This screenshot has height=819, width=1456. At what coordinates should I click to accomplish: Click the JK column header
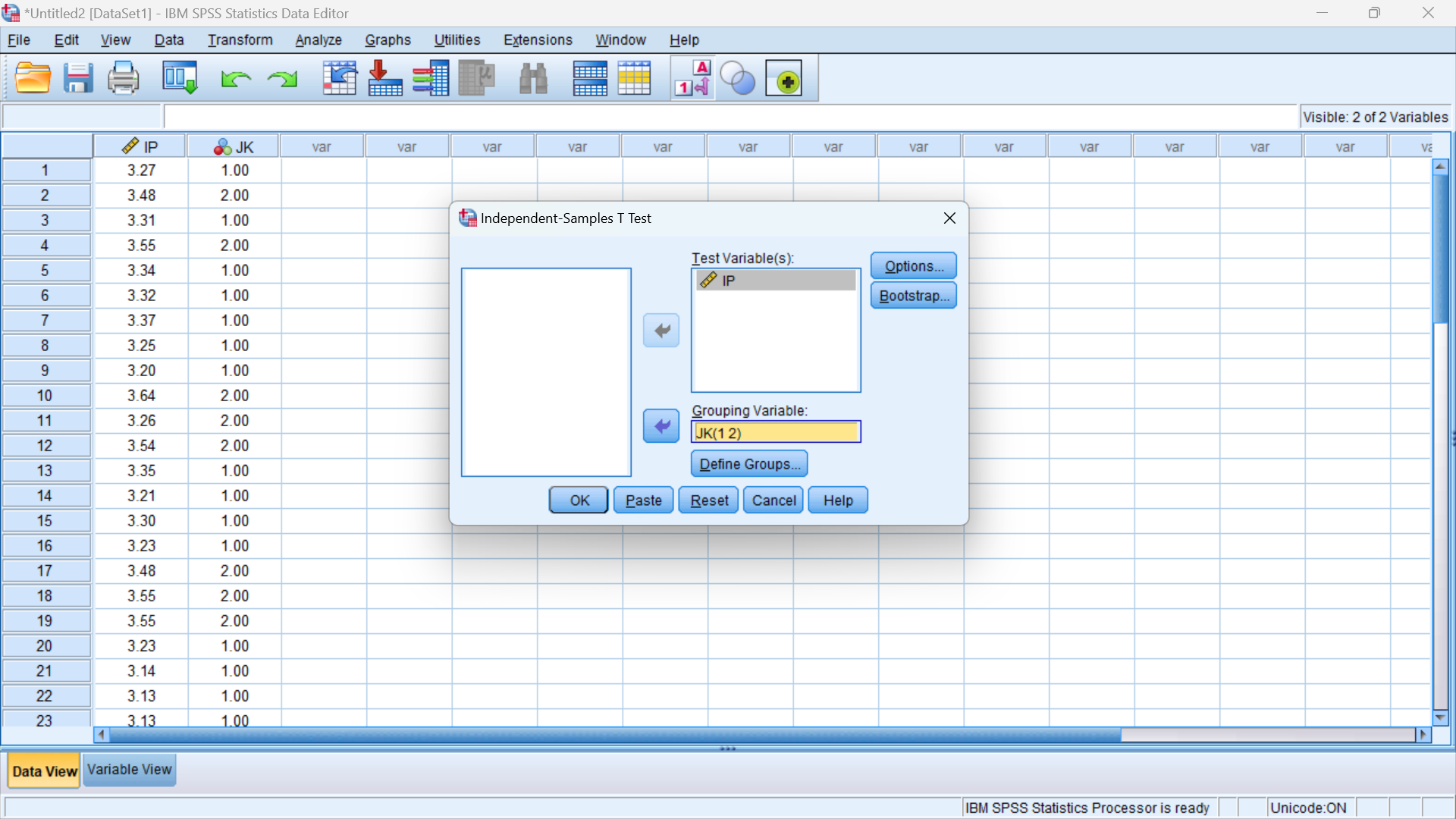pos(234,146)
